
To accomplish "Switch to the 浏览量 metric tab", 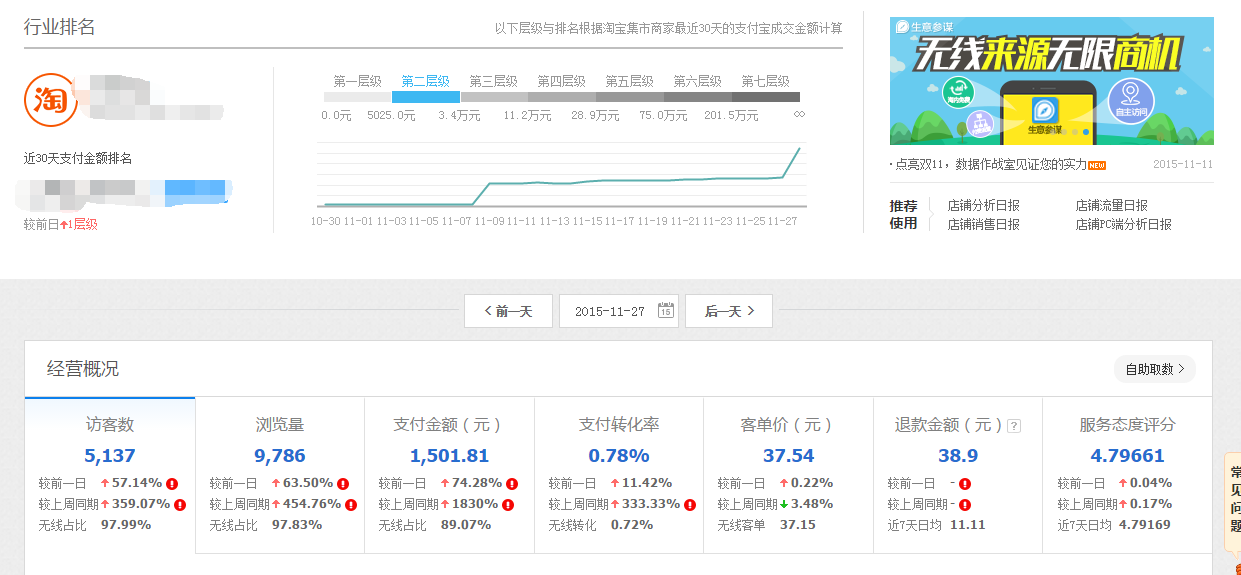I will point(279,425).
